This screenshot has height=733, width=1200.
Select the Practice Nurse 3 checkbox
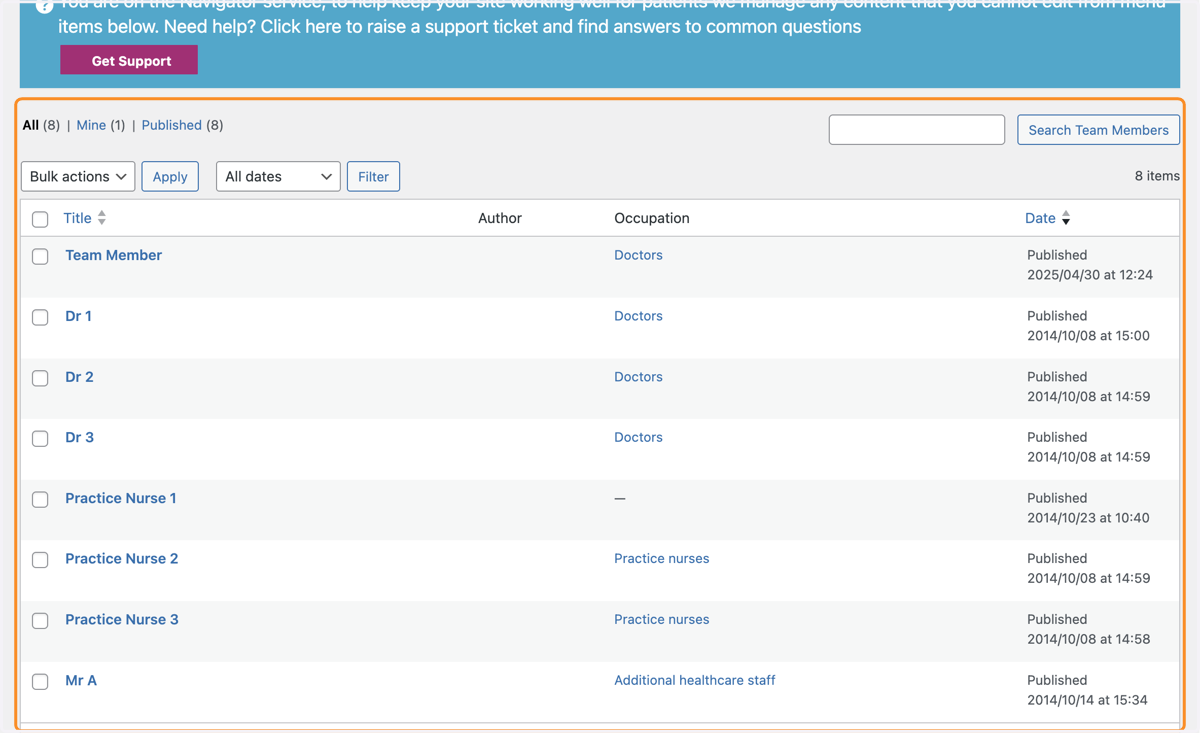click(x=40, y=621)
